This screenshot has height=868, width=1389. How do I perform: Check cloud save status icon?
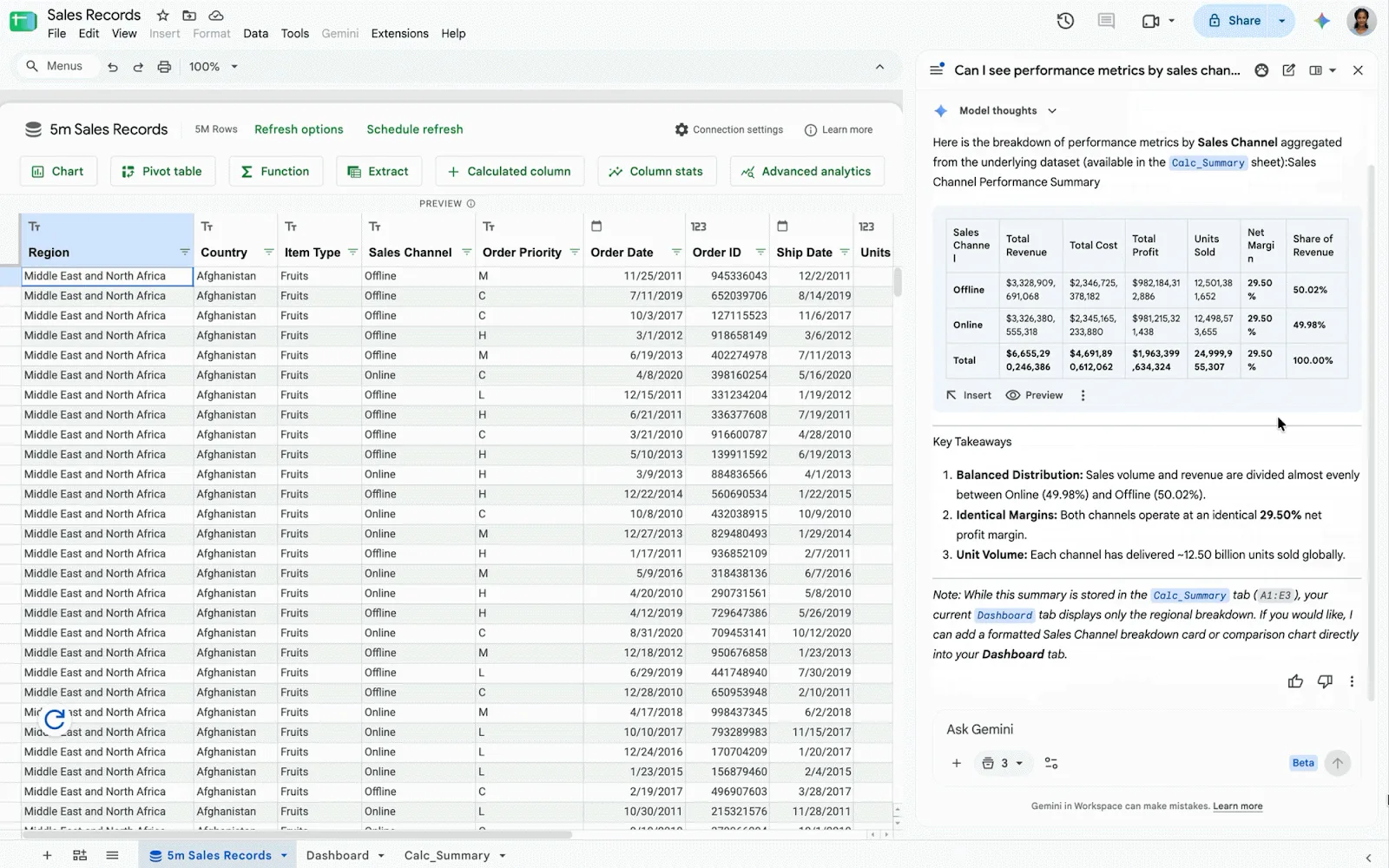pos(216,16)
